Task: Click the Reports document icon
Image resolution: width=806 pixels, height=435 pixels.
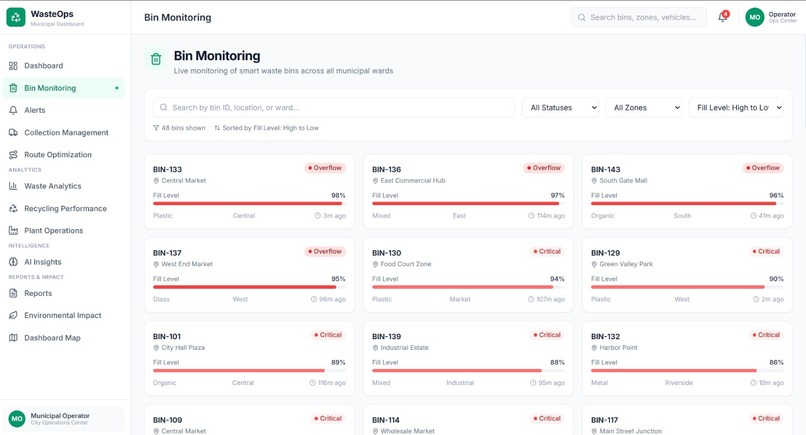Action: pos(13,293)
